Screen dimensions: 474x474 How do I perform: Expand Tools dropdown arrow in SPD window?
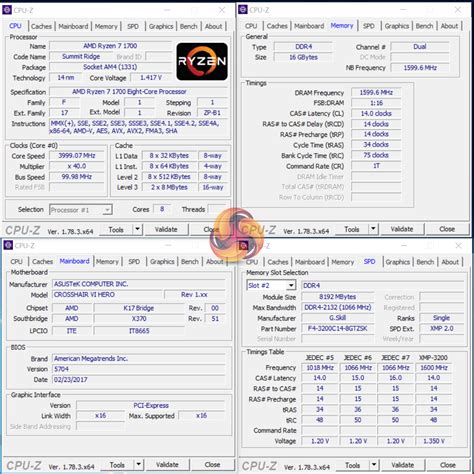point(374,465)
